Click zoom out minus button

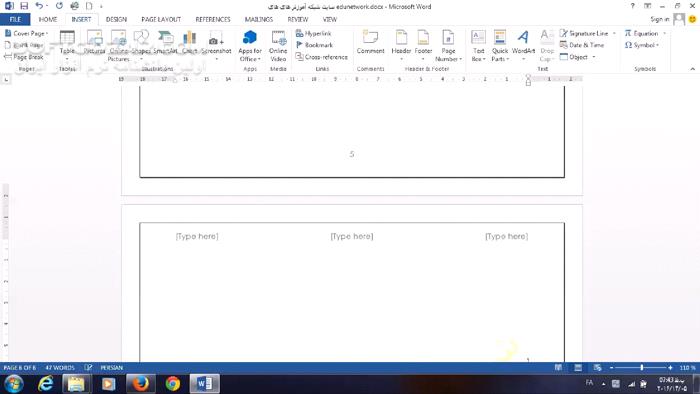[611, 368]
